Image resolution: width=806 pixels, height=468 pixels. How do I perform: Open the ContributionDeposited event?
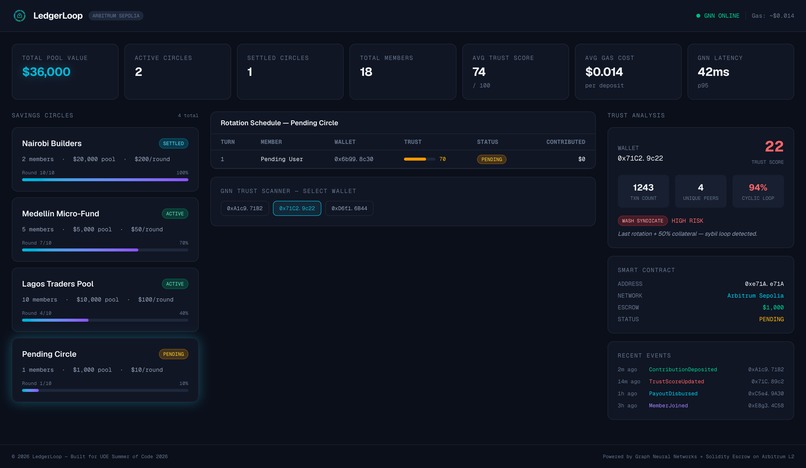(x=683, y=370)
